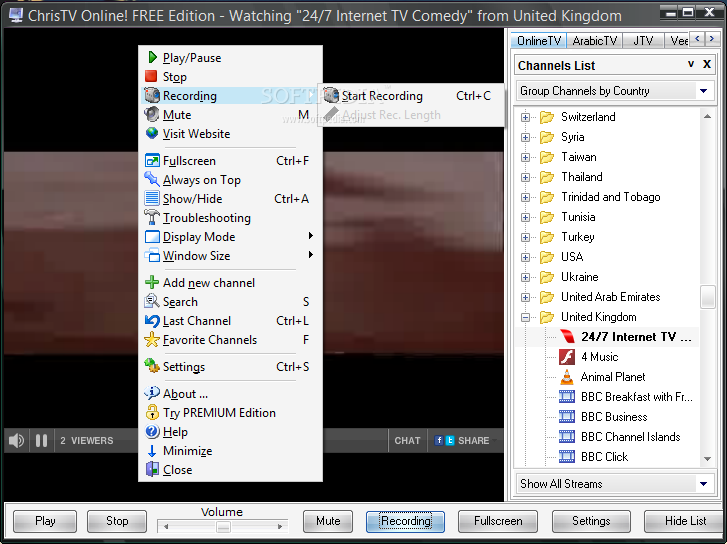The image size is (727, 544).
Task: Click the Close door icon in menu
Action: coord(152,469)
